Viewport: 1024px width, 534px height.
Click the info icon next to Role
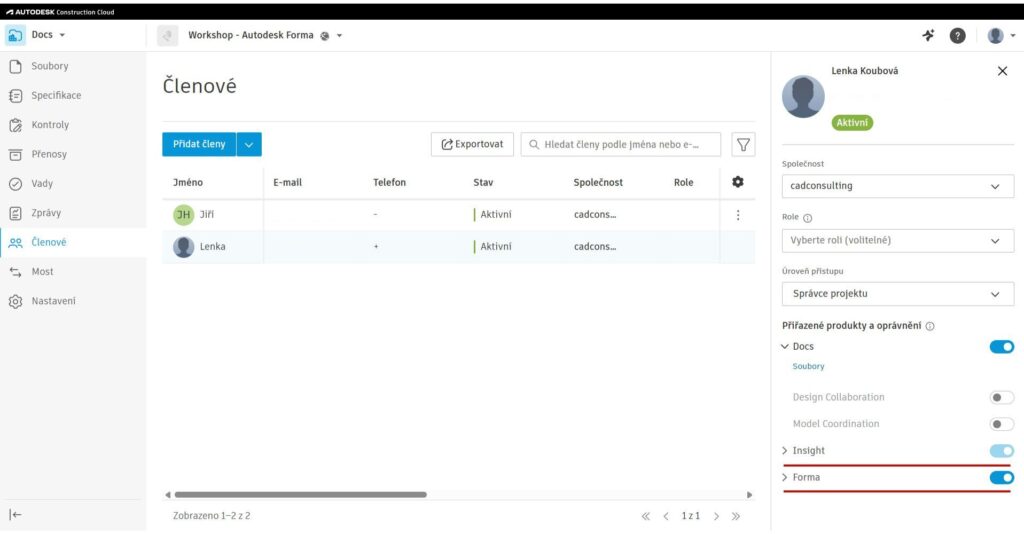click(808, 217)
